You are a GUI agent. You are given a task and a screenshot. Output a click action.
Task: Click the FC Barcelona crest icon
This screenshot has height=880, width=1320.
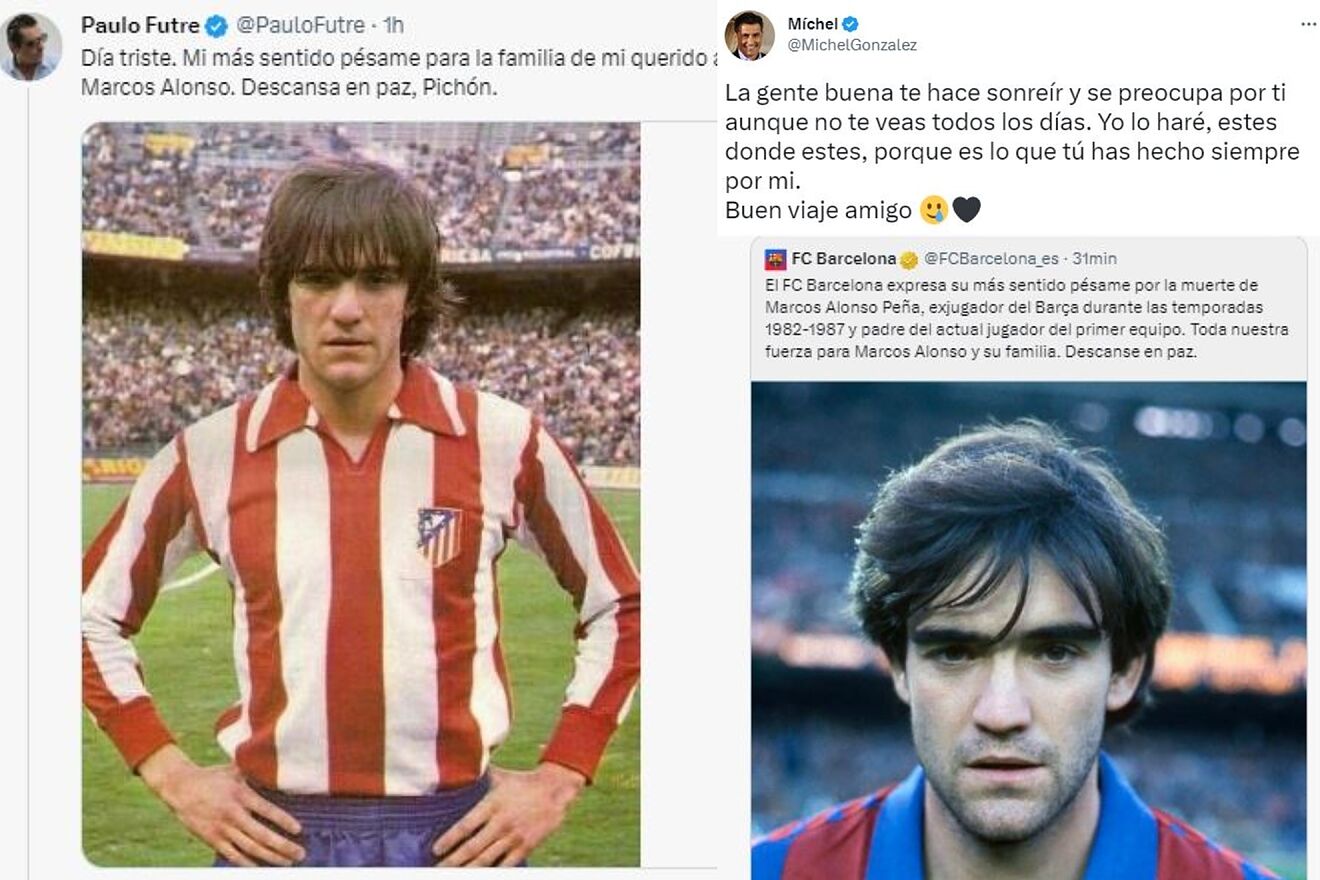(775, 260)
